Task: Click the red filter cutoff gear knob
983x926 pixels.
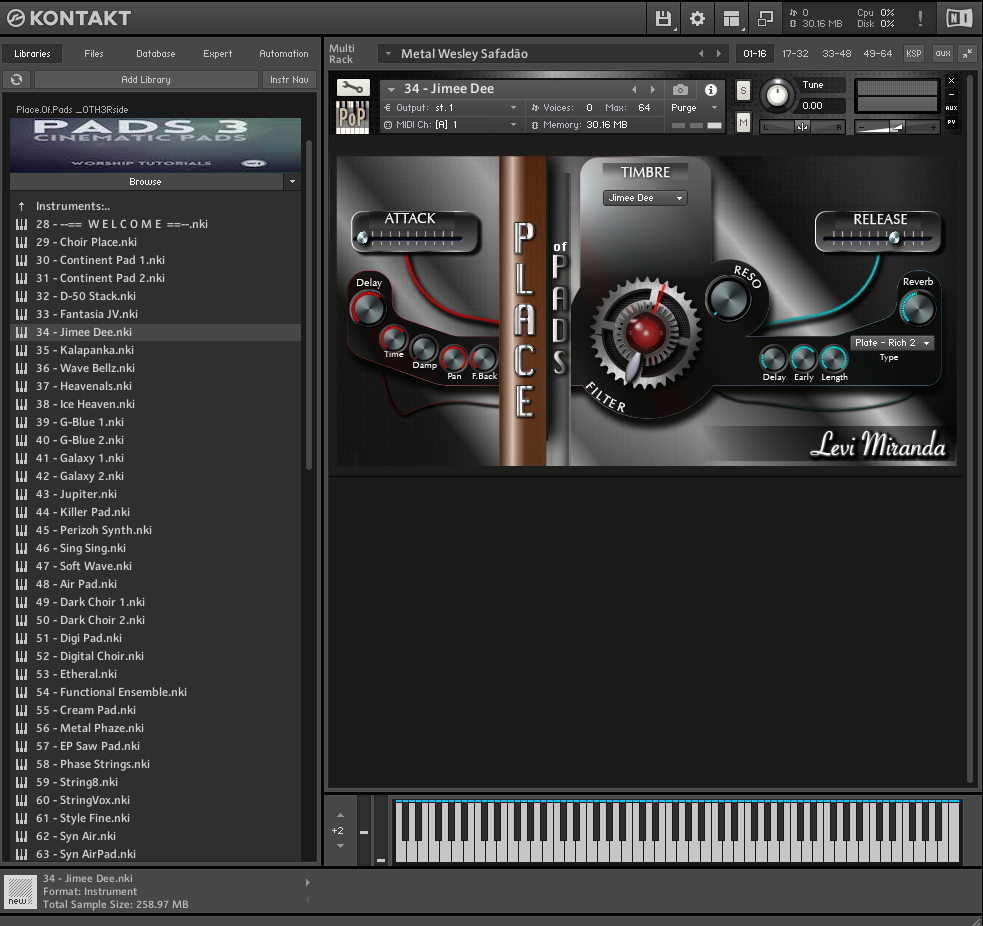Action: click(x=645, y=332)
